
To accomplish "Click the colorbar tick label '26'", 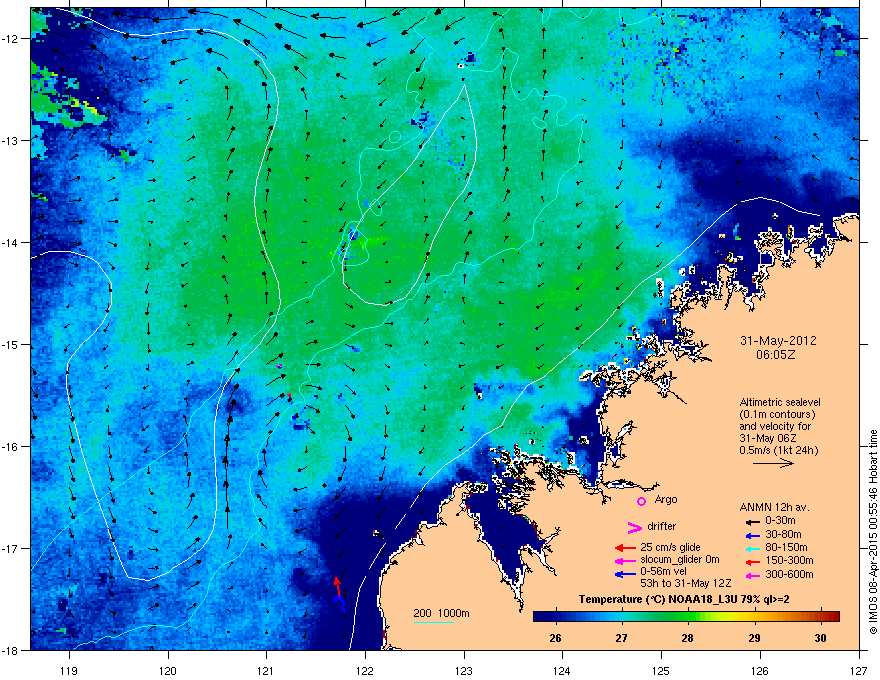I will [555, 638].
